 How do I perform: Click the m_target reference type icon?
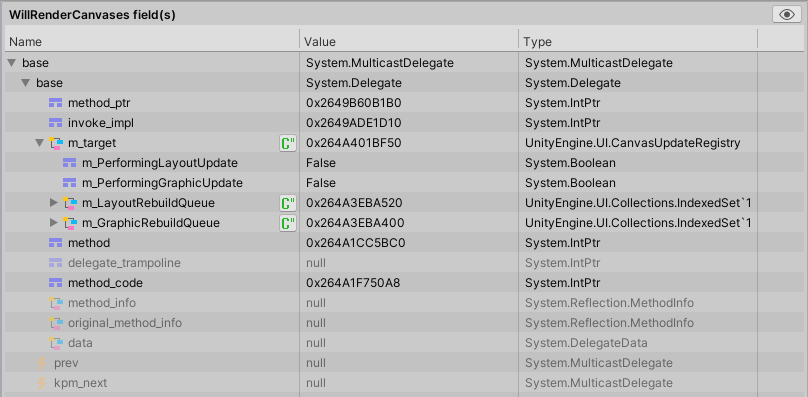[56, 143]
